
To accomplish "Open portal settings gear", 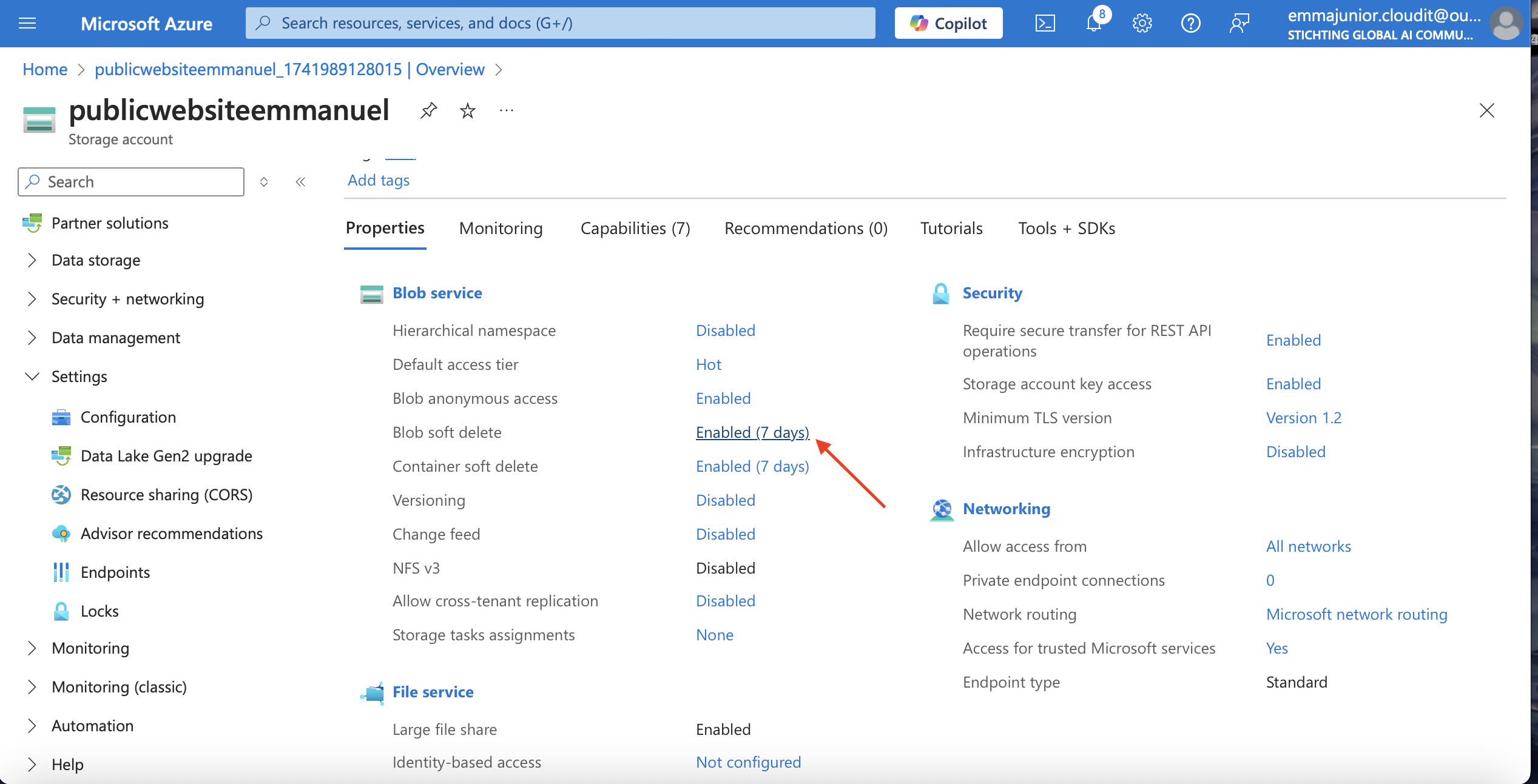I will pos(1142,24).
